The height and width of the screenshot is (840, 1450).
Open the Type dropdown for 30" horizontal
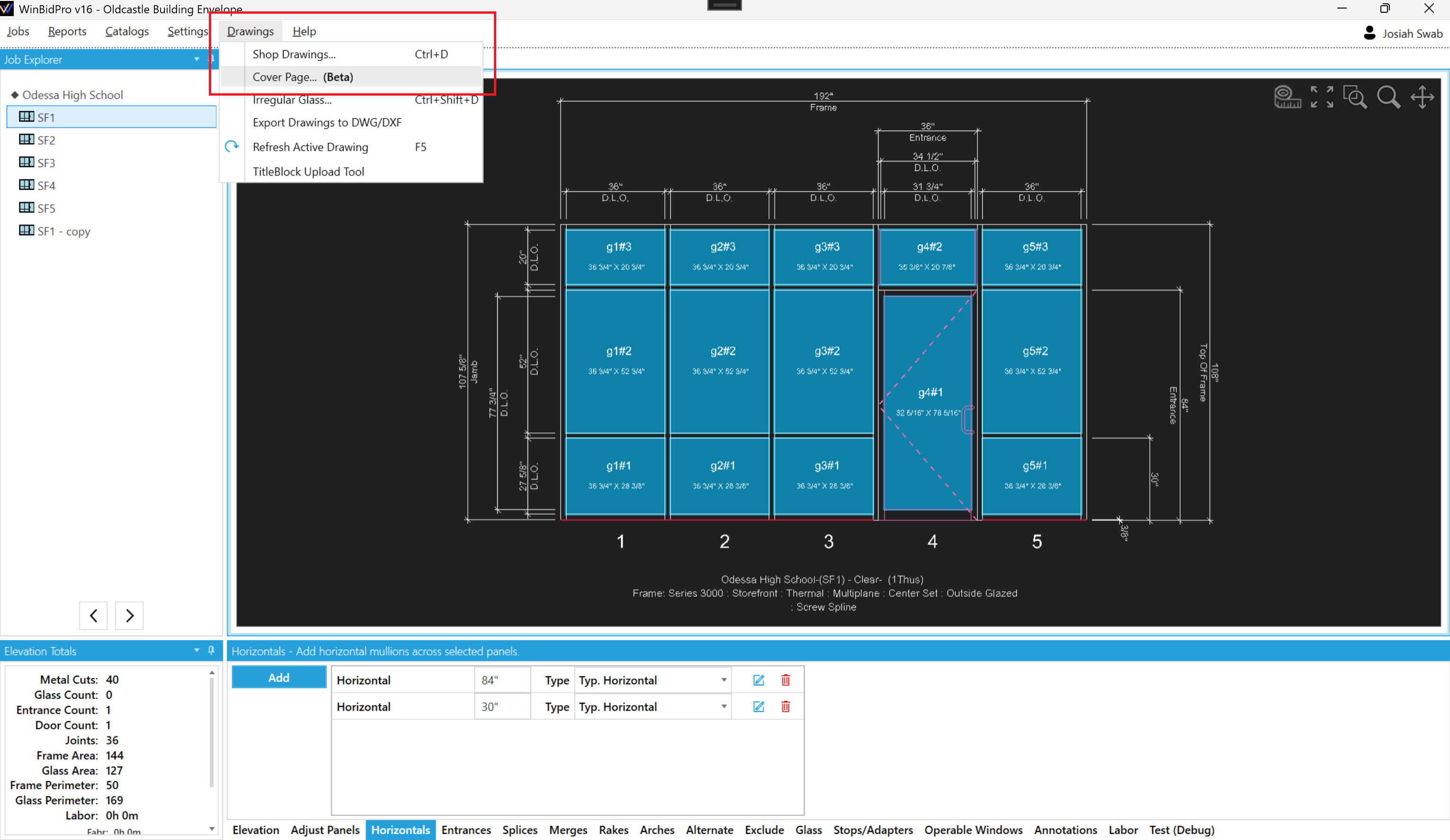(724, 706)
